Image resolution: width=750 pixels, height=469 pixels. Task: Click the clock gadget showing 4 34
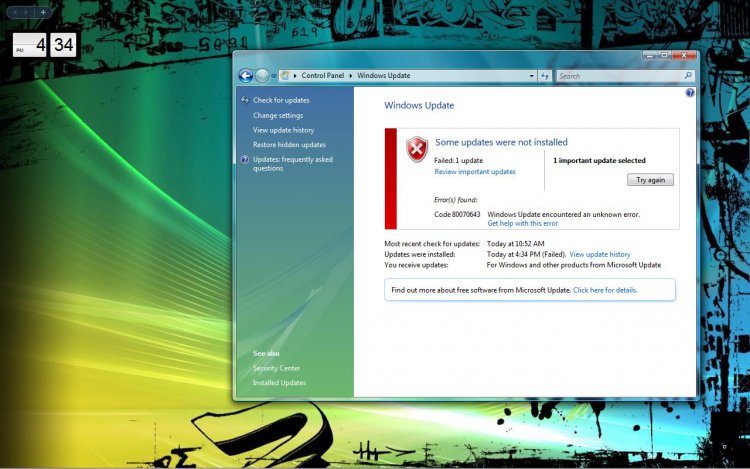pyautogui.click(x=44, y=45)
